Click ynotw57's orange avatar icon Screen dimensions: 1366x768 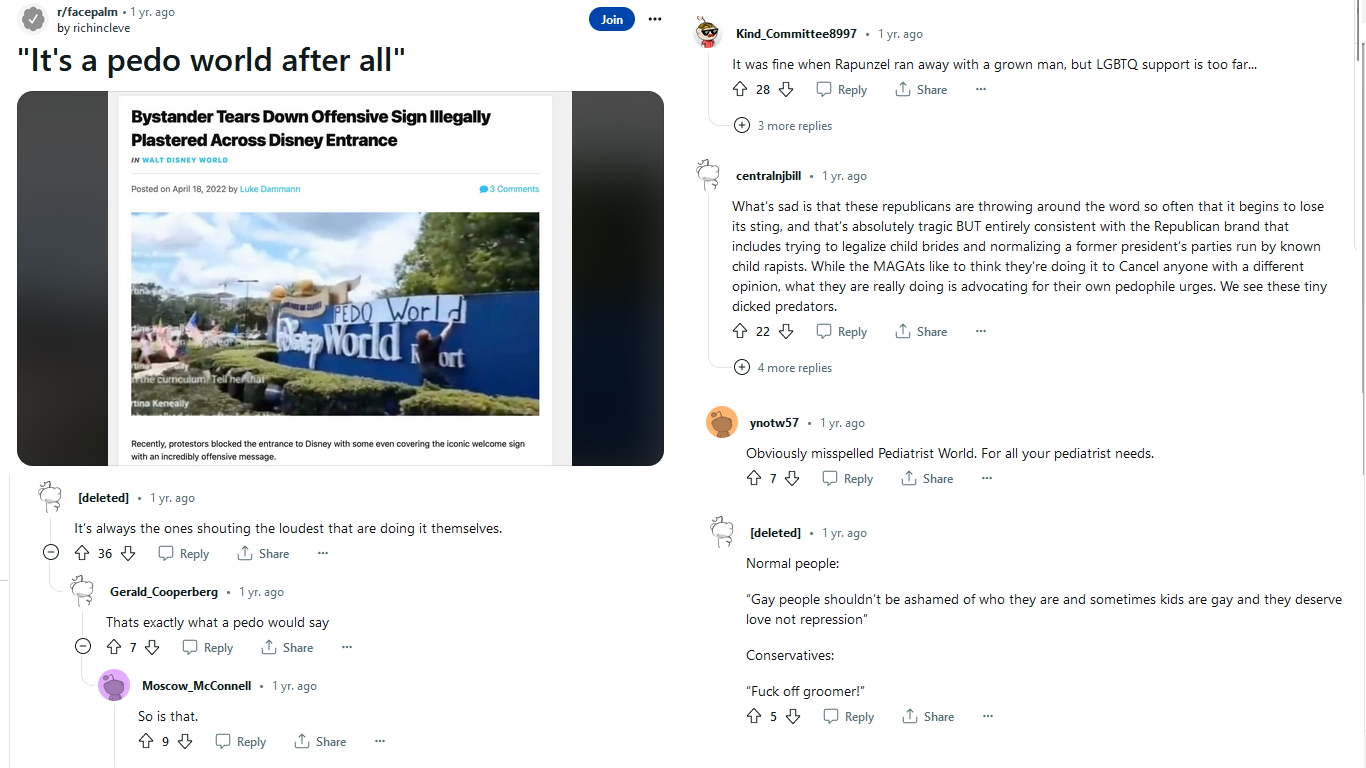point(722,423)
